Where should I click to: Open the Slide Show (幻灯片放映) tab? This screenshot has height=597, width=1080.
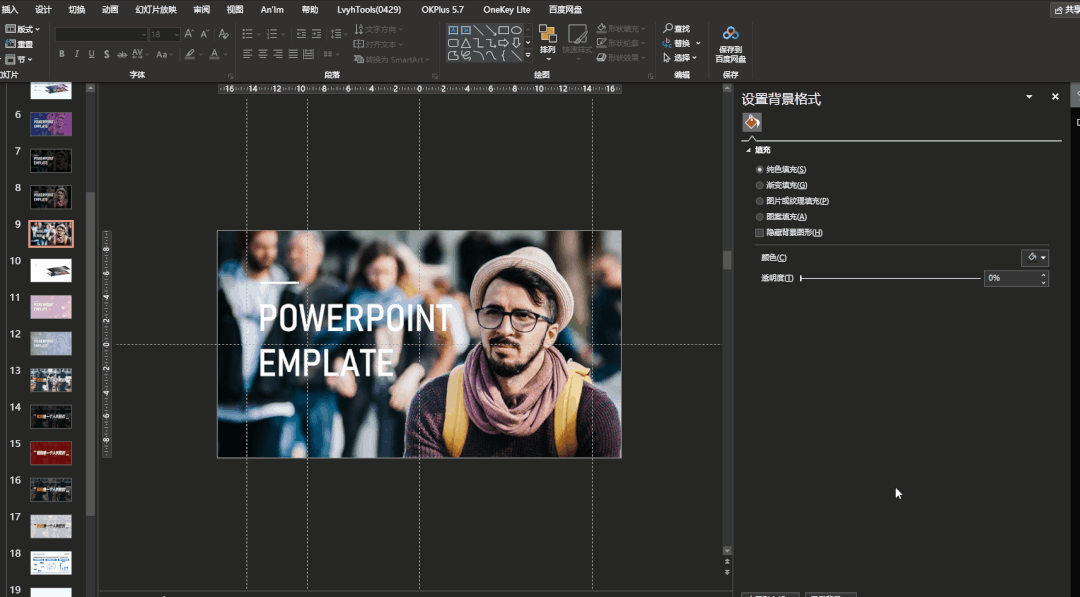156,10
